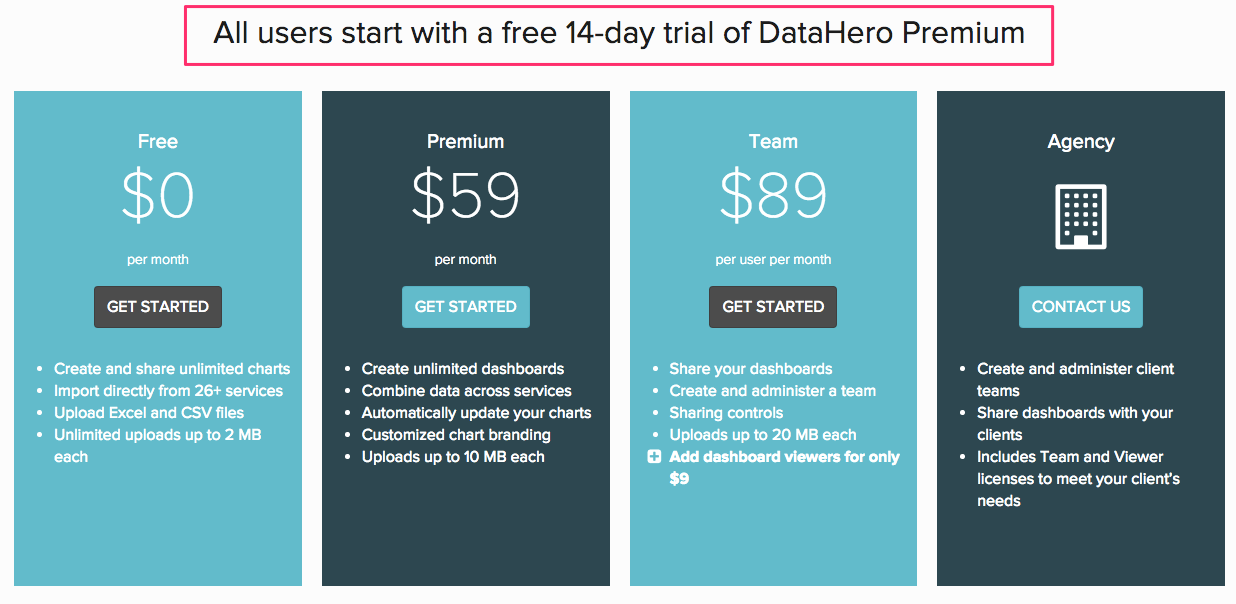This screenshot has width=1236, height=604.
Task: Click 'Share dashboards with your clients' item
Action: click(x=1075, y=424)
